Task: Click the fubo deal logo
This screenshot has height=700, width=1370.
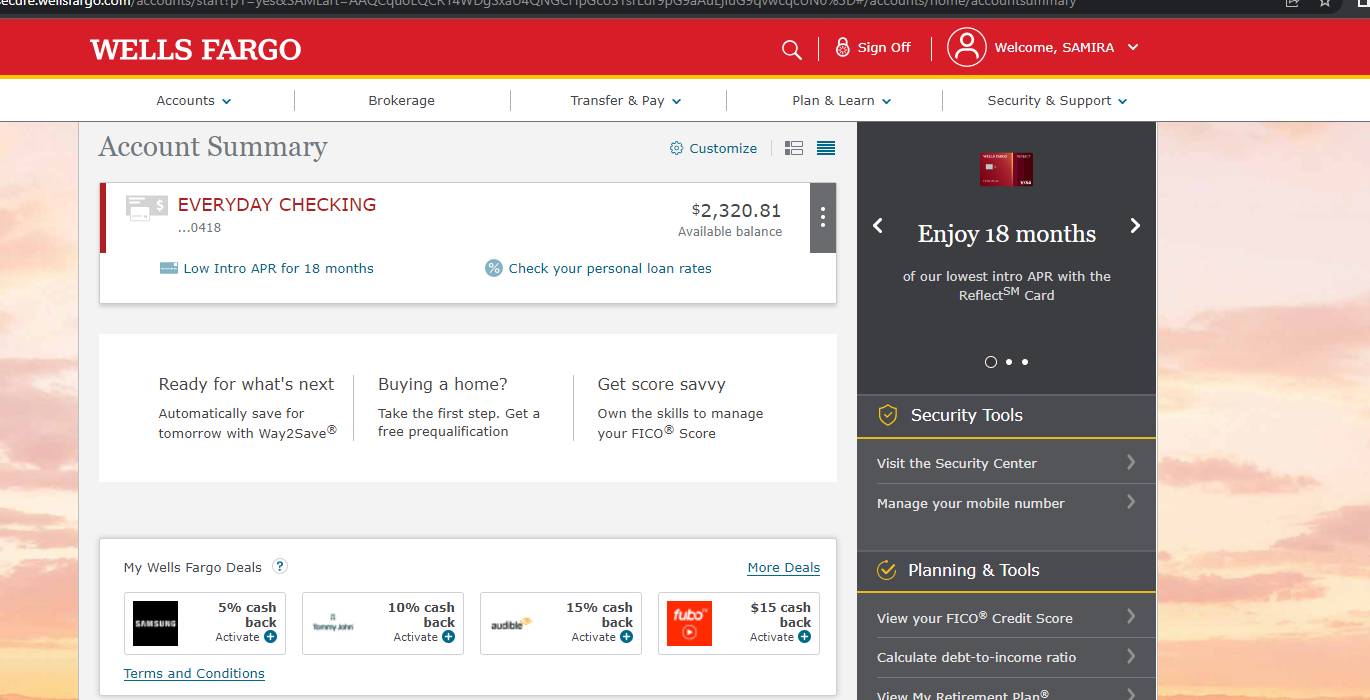Action: coord(689,623)
